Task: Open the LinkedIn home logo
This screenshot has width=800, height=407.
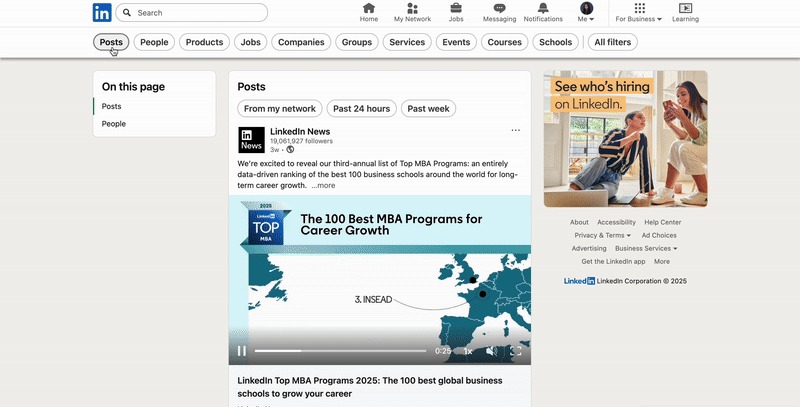Action: [x=102, y=13]
